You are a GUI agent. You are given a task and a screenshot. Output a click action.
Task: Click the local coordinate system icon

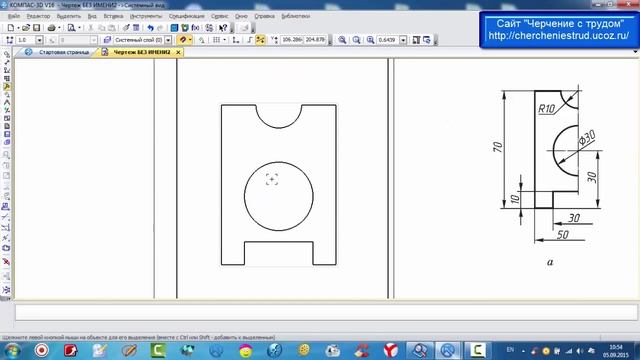point(236,40)
